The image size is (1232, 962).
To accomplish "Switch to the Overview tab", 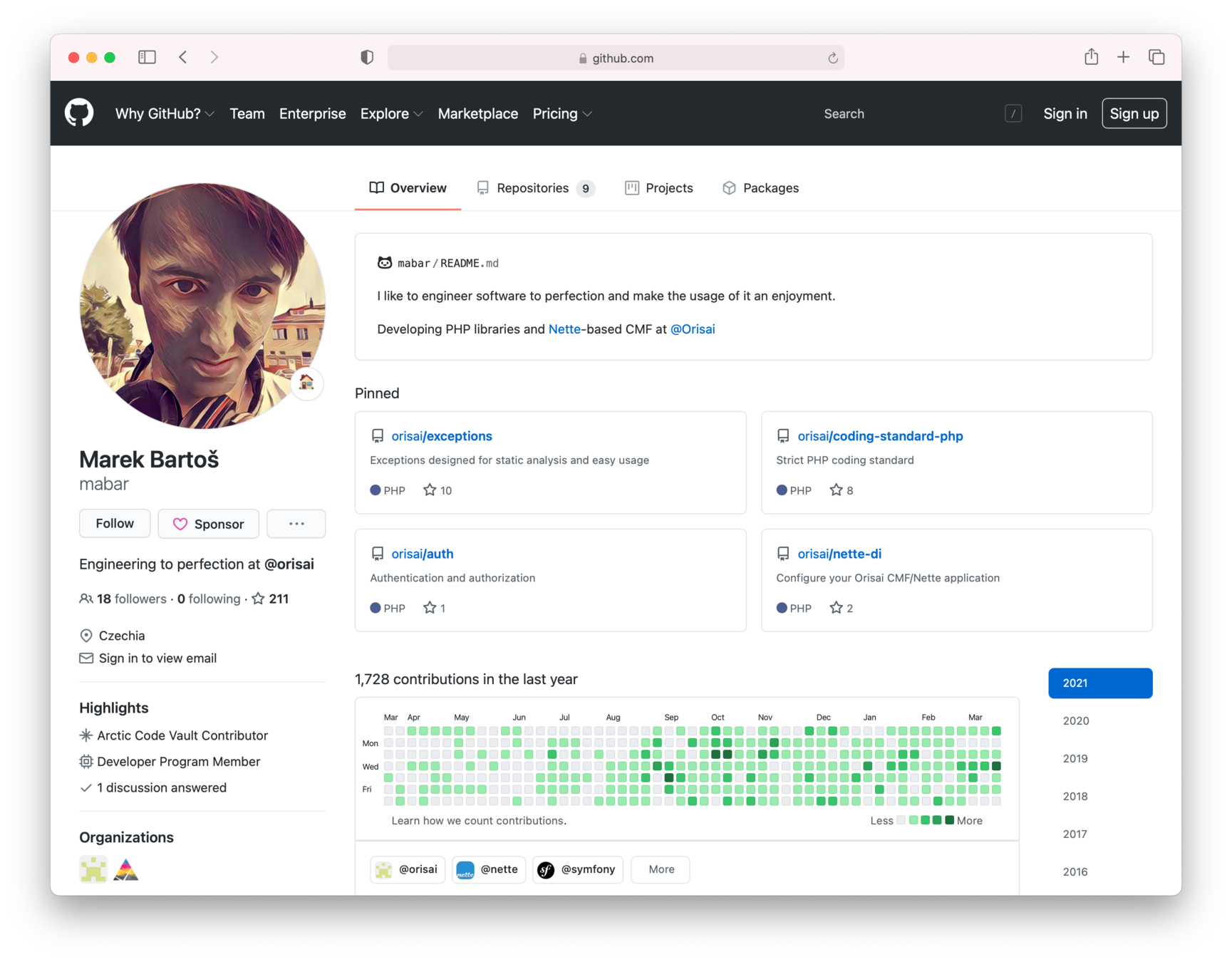I will click(x=408, y=188).
